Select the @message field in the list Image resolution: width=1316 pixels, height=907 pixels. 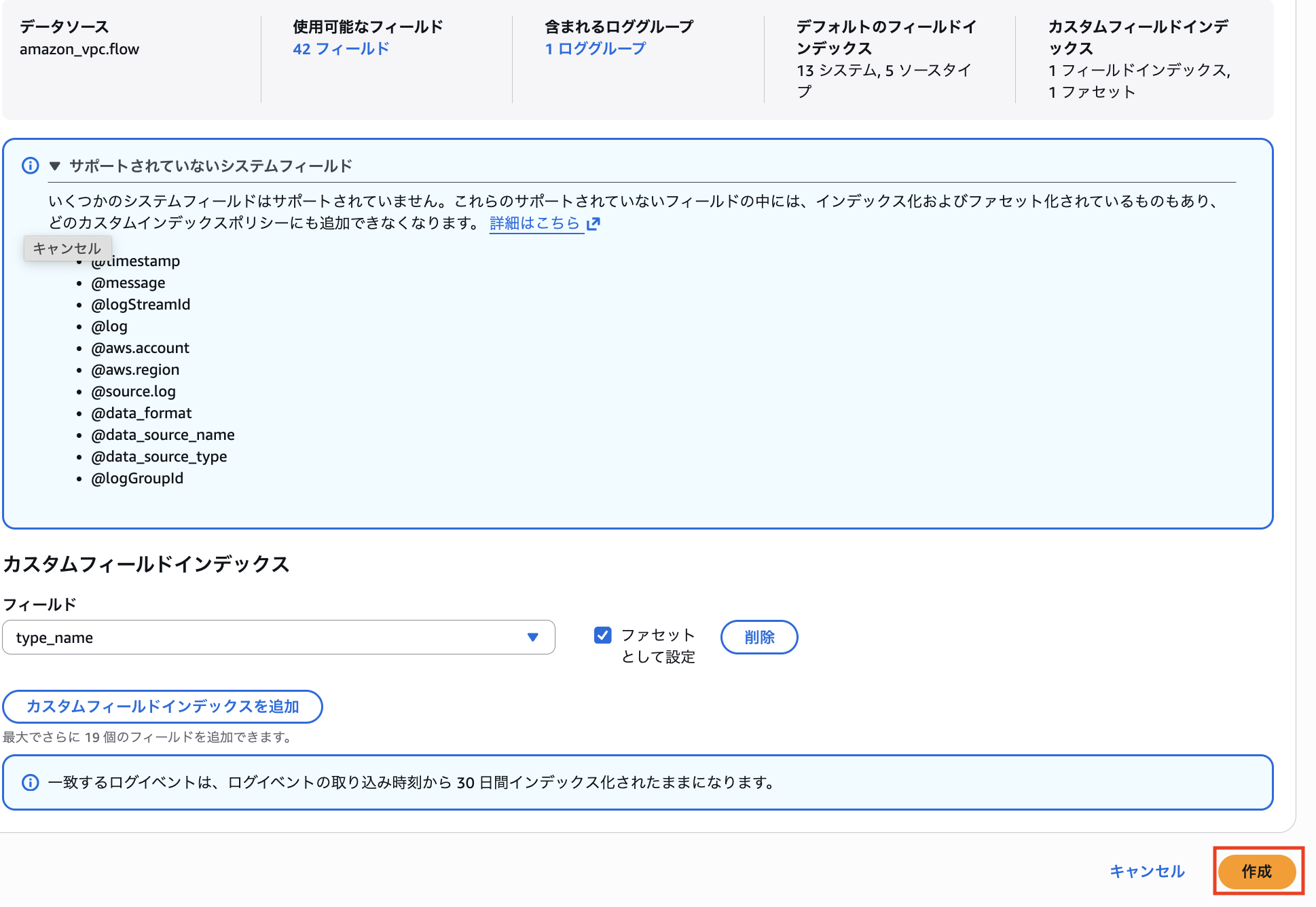point(128,282)
